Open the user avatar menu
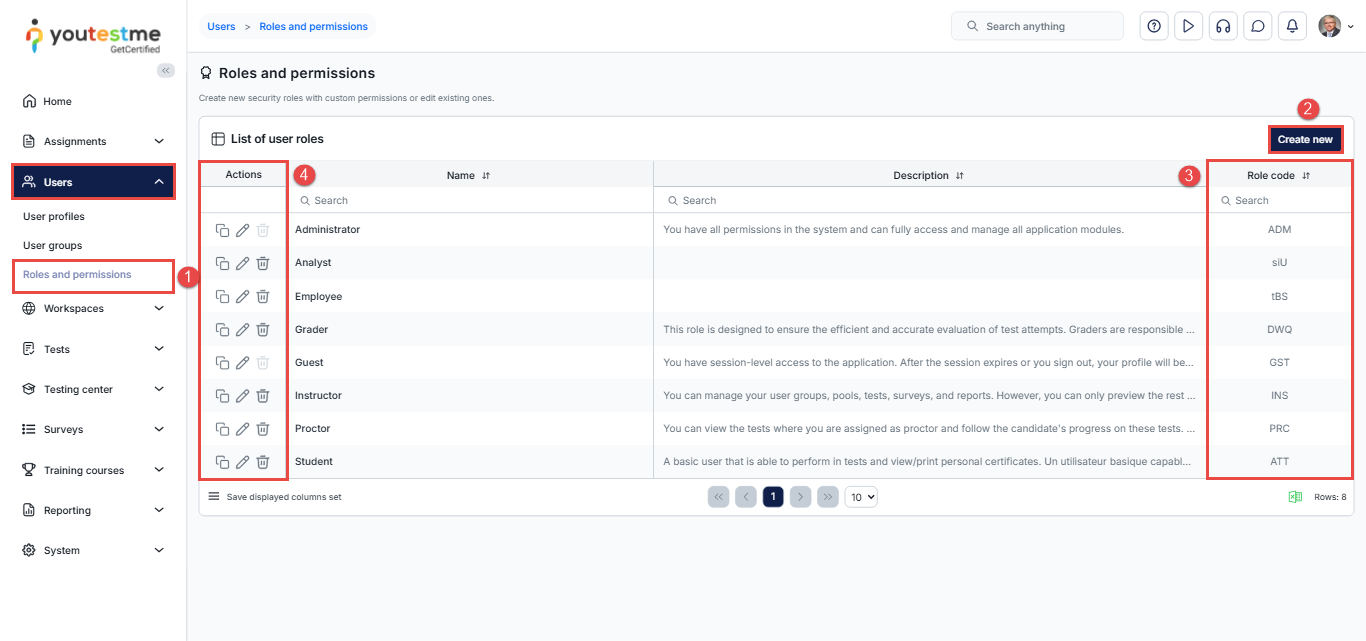This screenshot has width=1366, height=641. [1335, 26]
